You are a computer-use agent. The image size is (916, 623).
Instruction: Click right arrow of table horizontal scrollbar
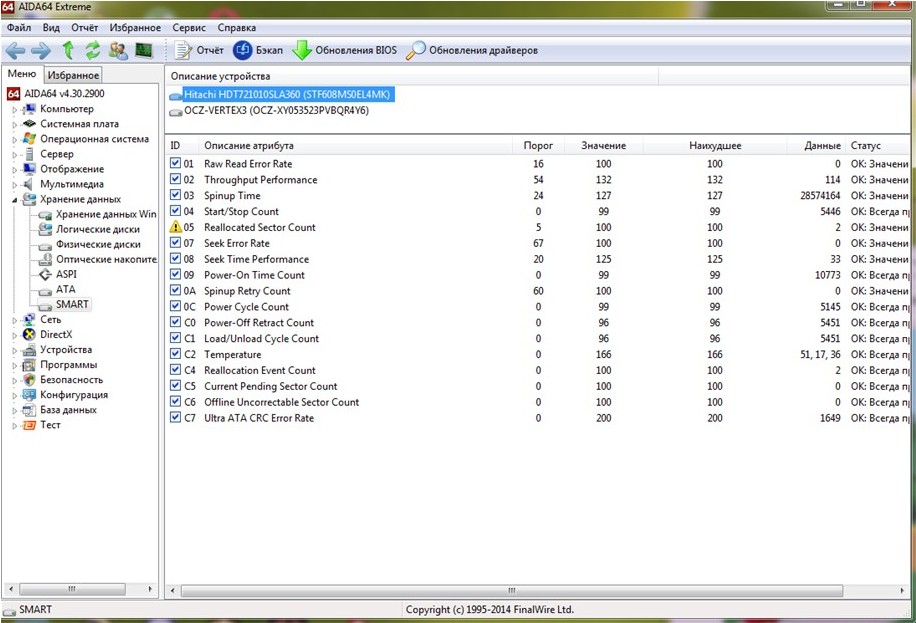coord(903,590)
